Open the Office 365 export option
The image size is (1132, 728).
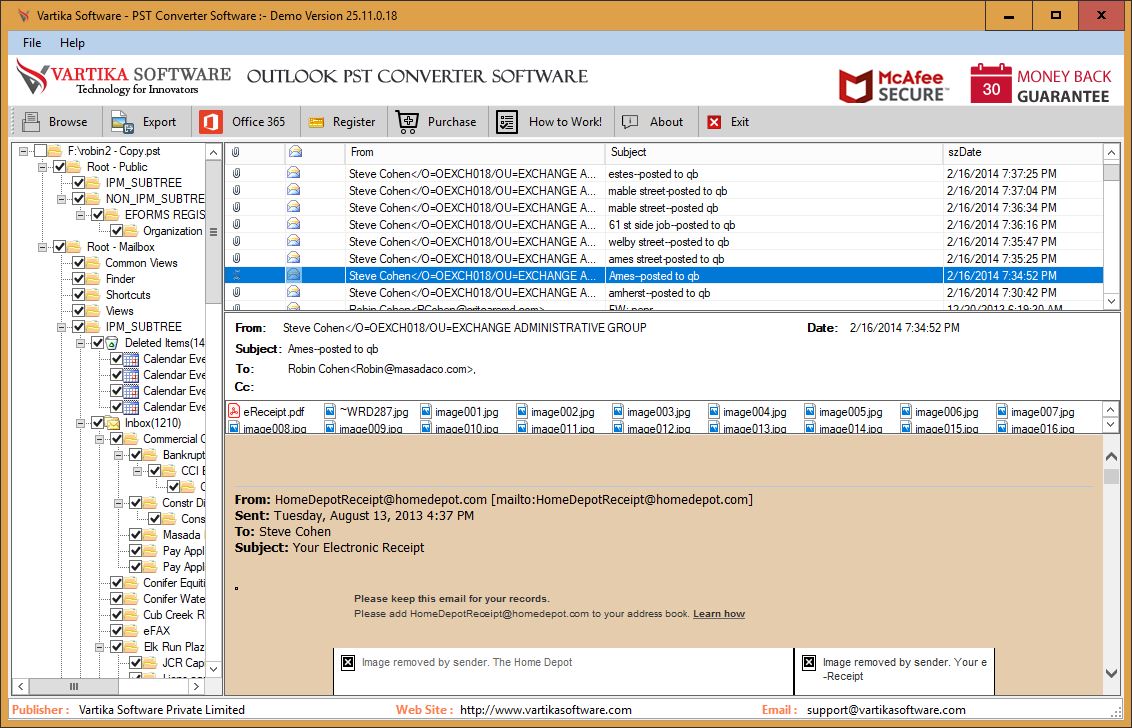[243, 122]
